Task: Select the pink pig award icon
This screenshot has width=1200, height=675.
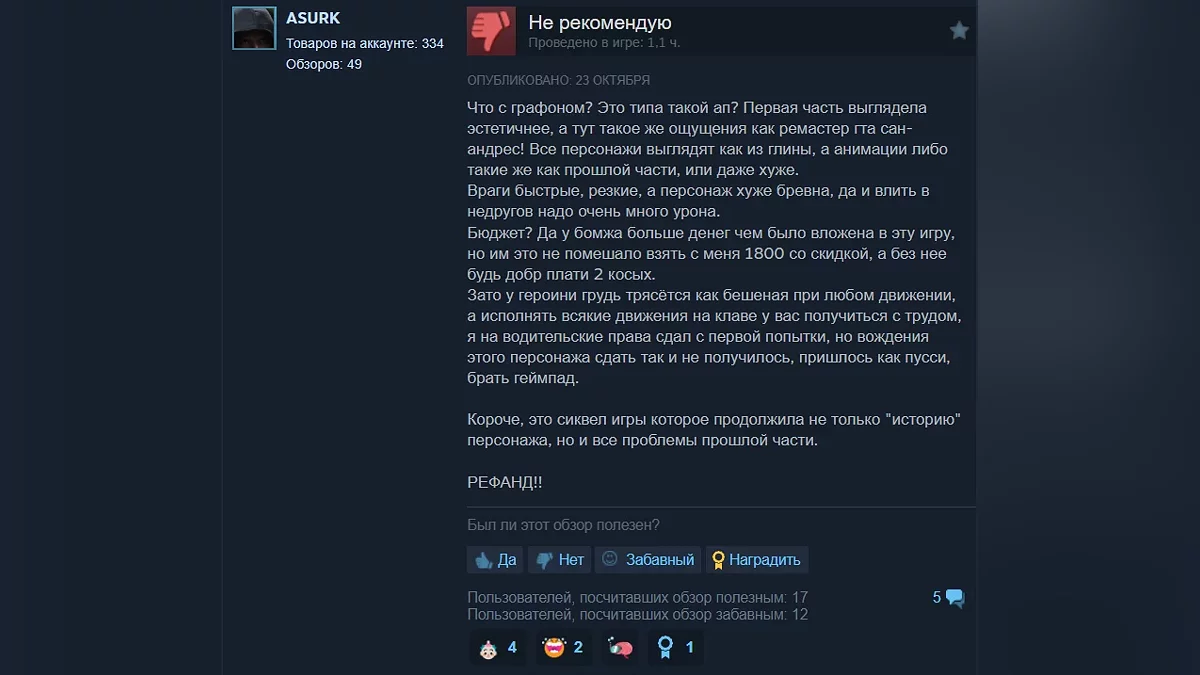Action: [x=620, y=648]
